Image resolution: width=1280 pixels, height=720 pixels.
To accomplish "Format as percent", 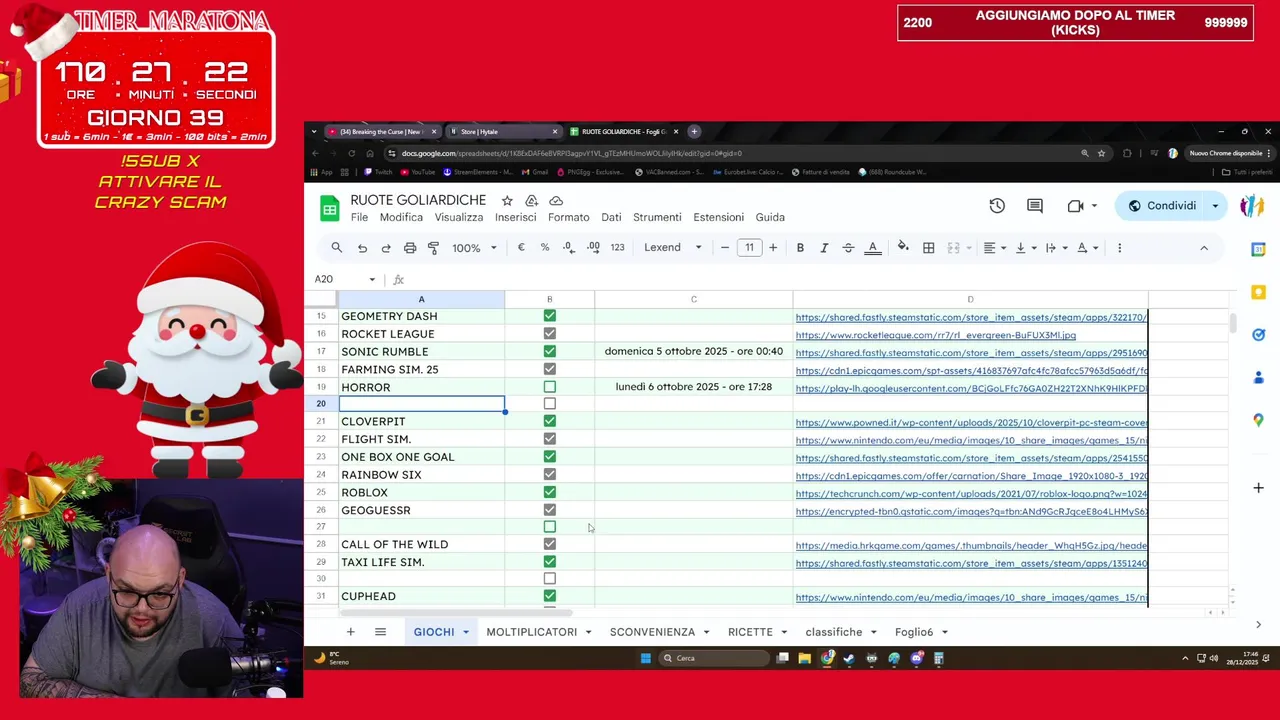I will [x=545, y=248].
